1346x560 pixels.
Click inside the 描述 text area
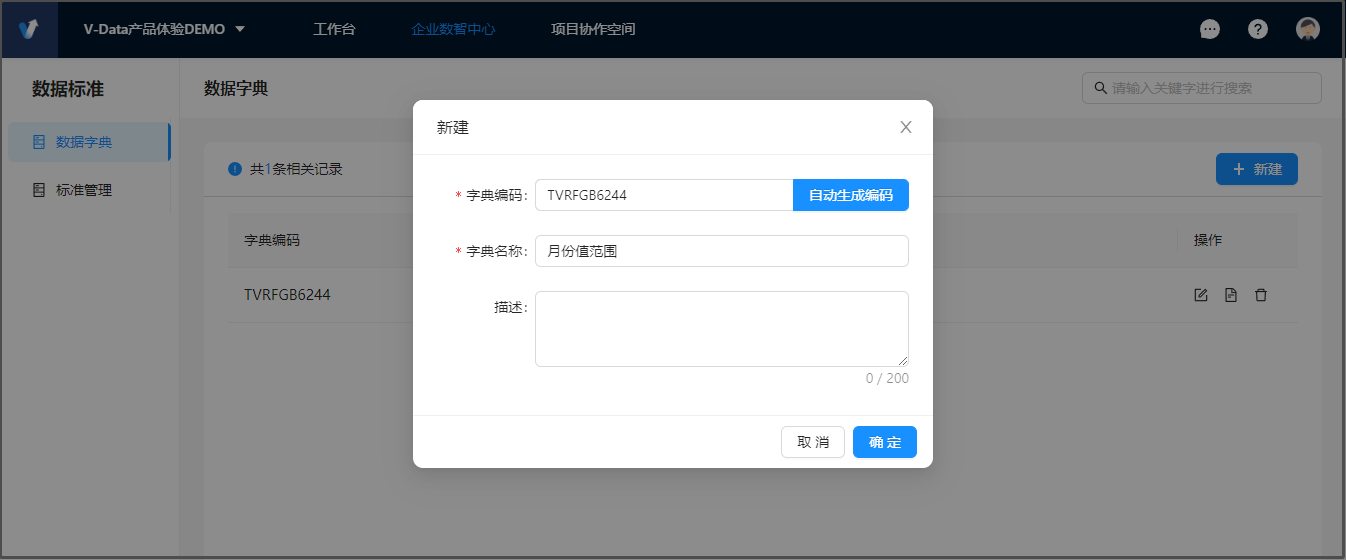pos(721,329)
